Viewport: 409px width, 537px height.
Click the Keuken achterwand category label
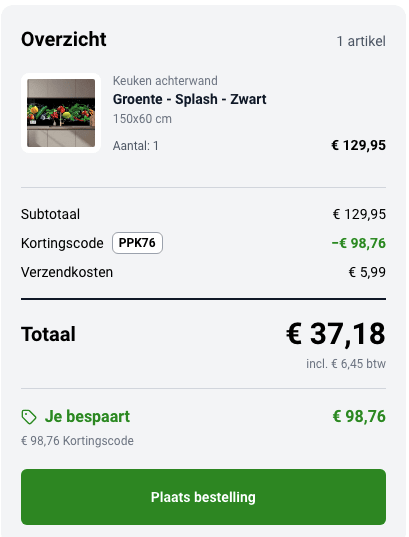(165, 81)
